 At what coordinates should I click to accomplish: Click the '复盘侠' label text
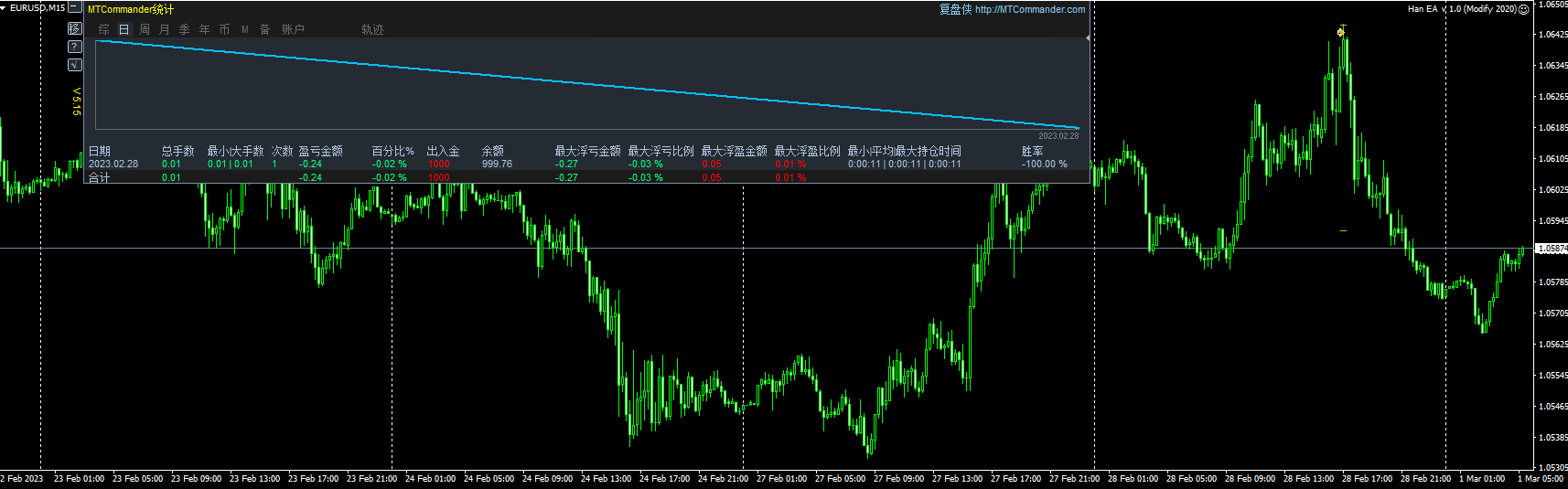point(955,9)
